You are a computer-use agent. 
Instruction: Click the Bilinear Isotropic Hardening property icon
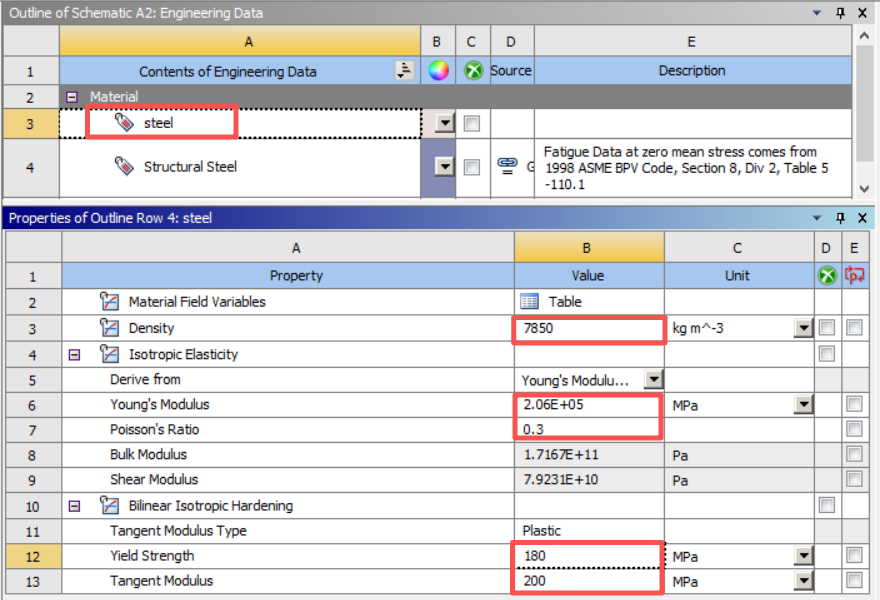pos(109,505)
